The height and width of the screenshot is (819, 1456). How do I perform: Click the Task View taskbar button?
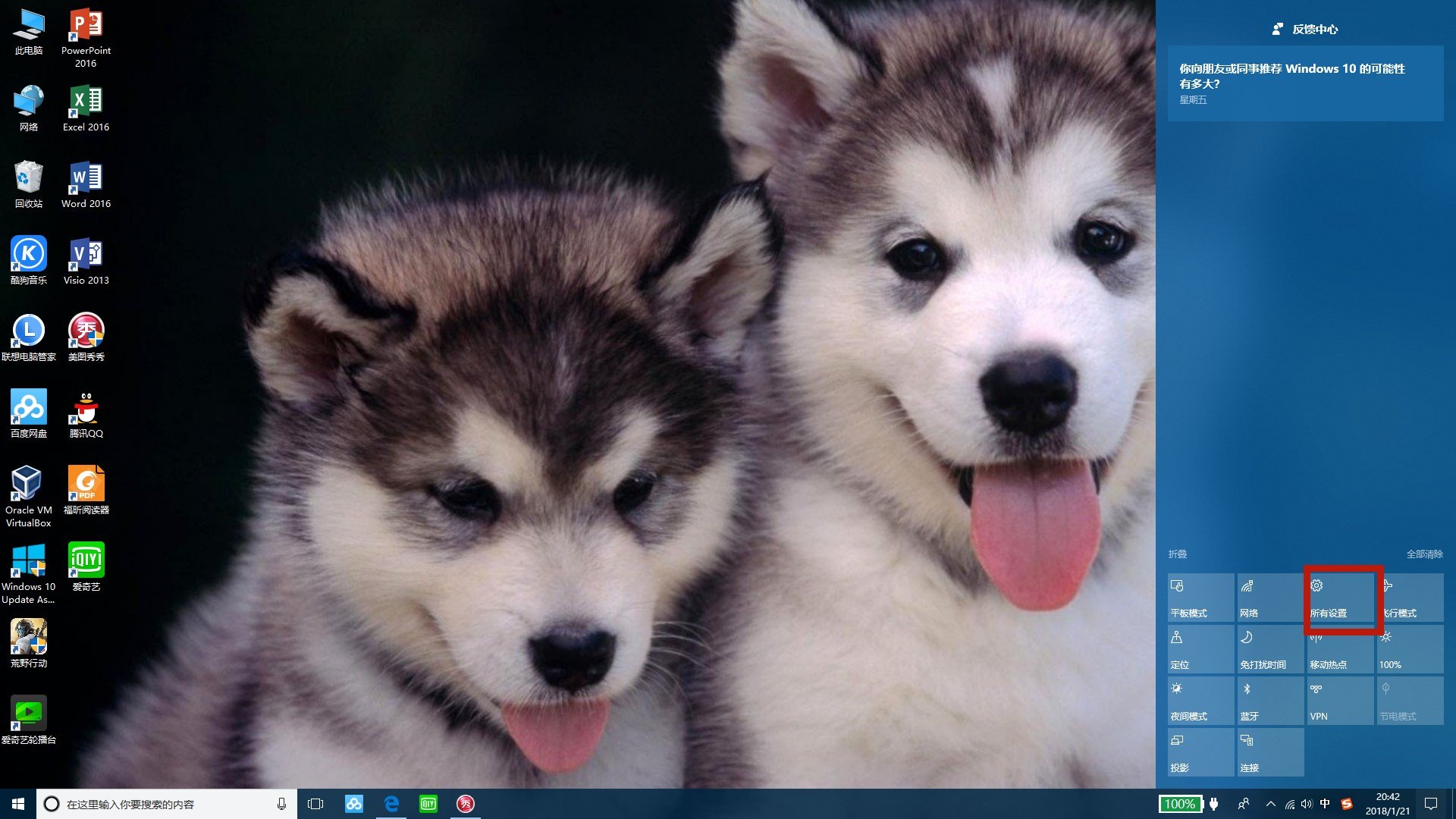click(x=315, y=804)
